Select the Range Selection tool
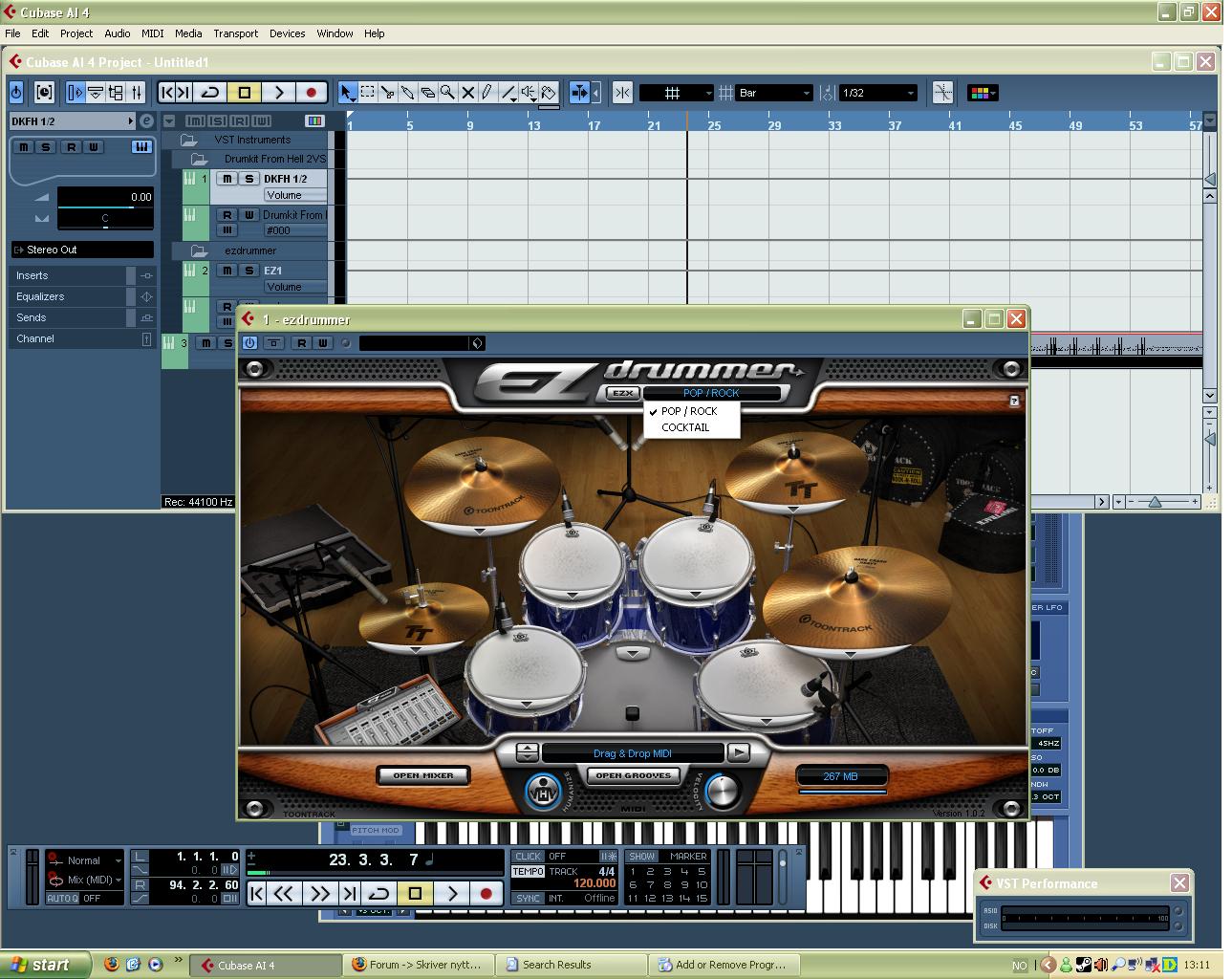 pos(367,93)
